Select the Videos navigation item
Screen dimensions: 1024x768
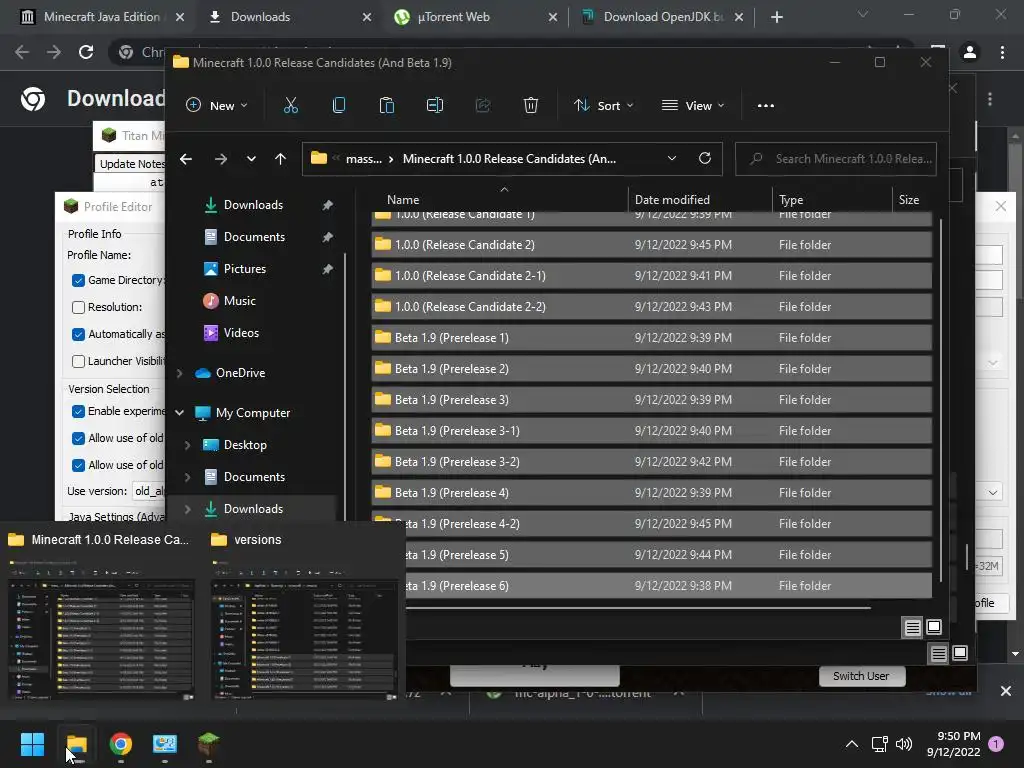[x=241, y=333]
